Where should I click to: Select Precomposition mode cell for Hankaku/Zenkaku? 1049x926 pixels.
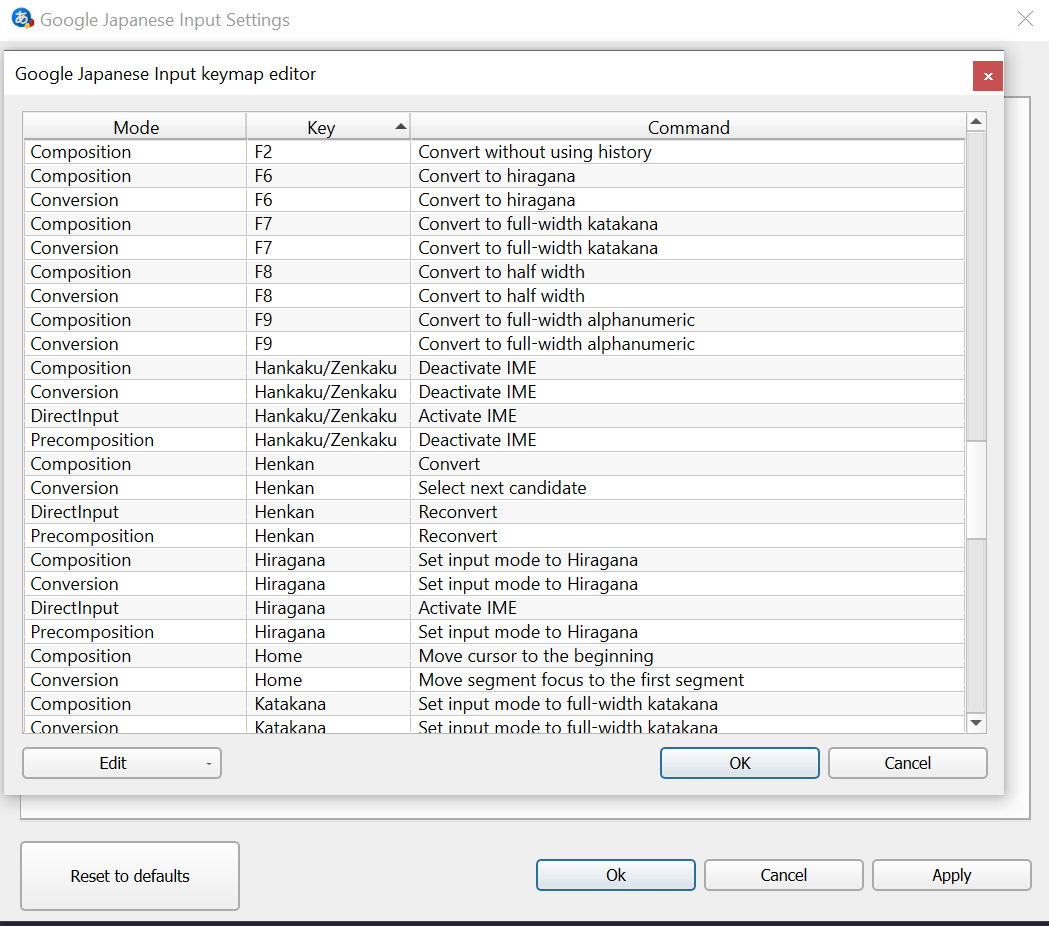[135, 440]
